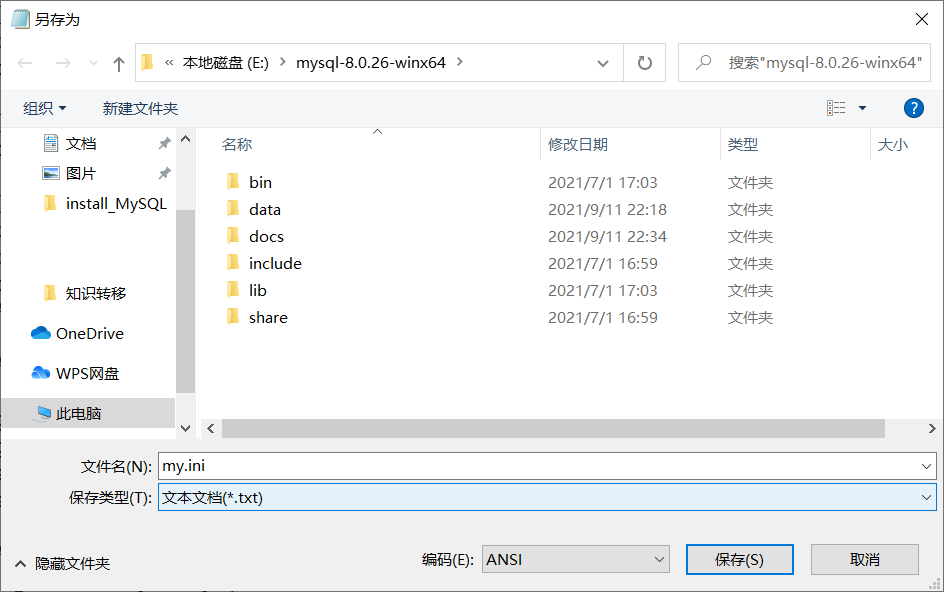Viewport: 944px width, 592px height.
Task: Click the file name field containing my.ini
Action: 400,465
